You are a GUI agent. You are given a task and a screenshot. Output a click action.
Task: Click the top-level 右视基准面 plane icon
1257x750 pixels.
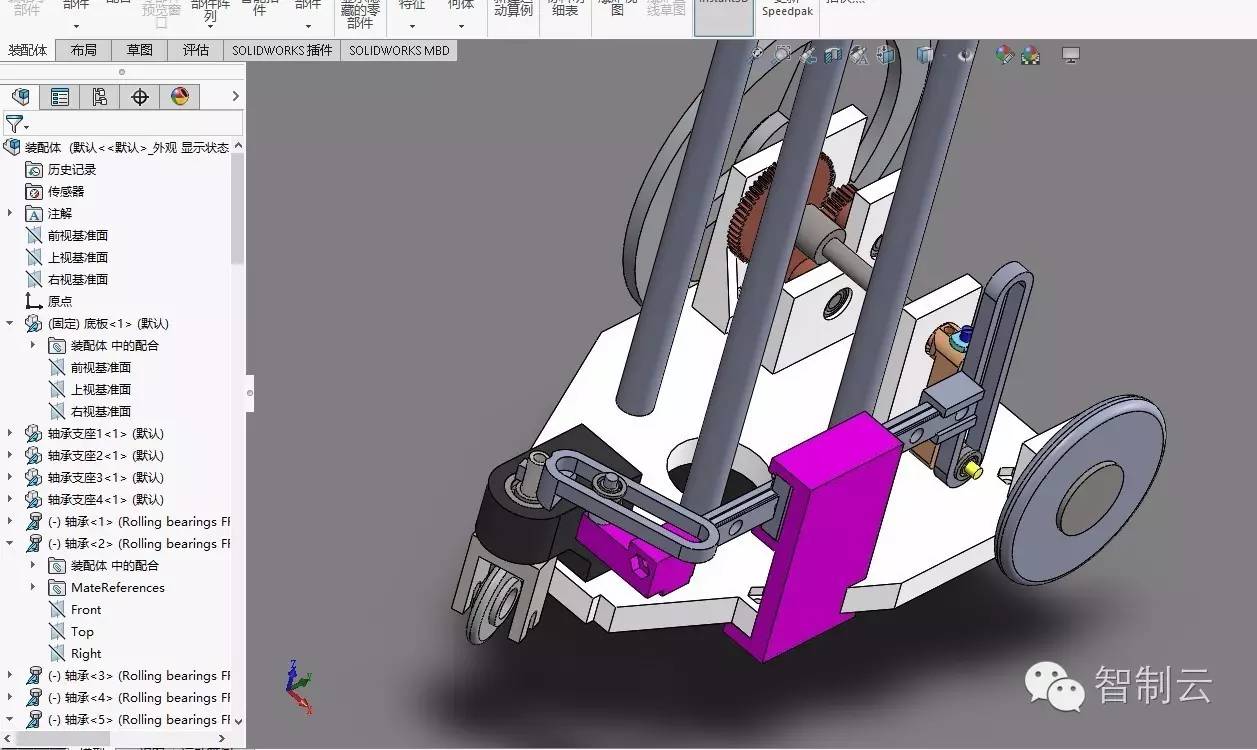coord(34,279)
